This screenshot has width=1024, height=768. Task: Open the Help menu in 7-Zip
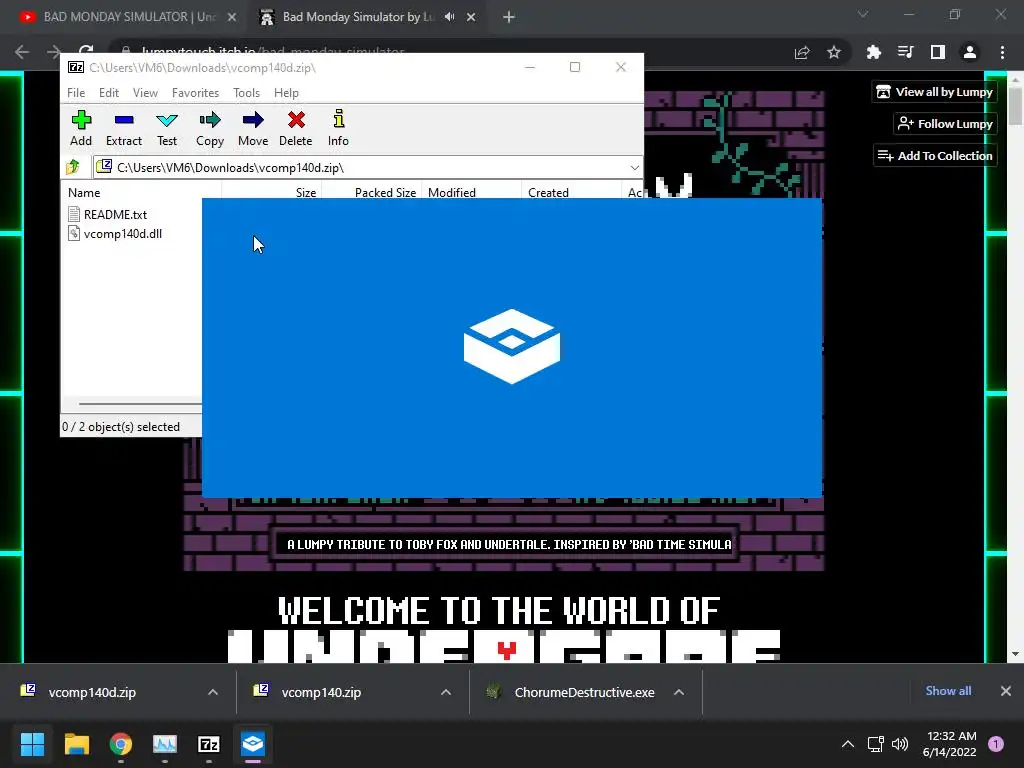pos(286,93)
